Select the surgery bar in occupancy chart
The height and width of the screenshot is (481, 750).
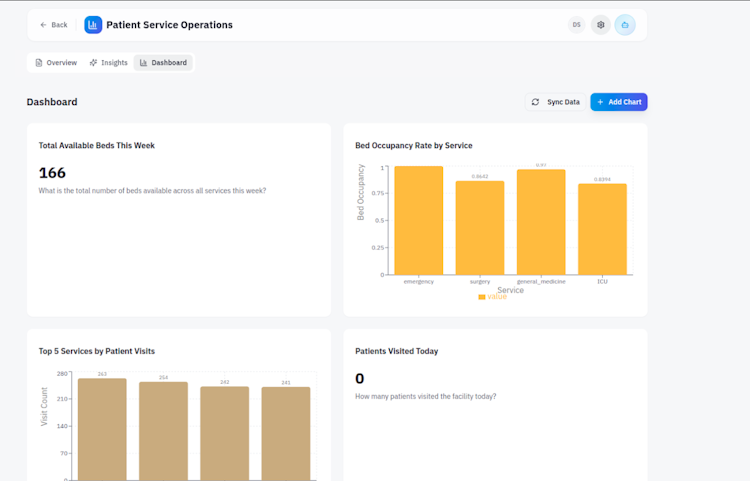click(x=480, y=228)
